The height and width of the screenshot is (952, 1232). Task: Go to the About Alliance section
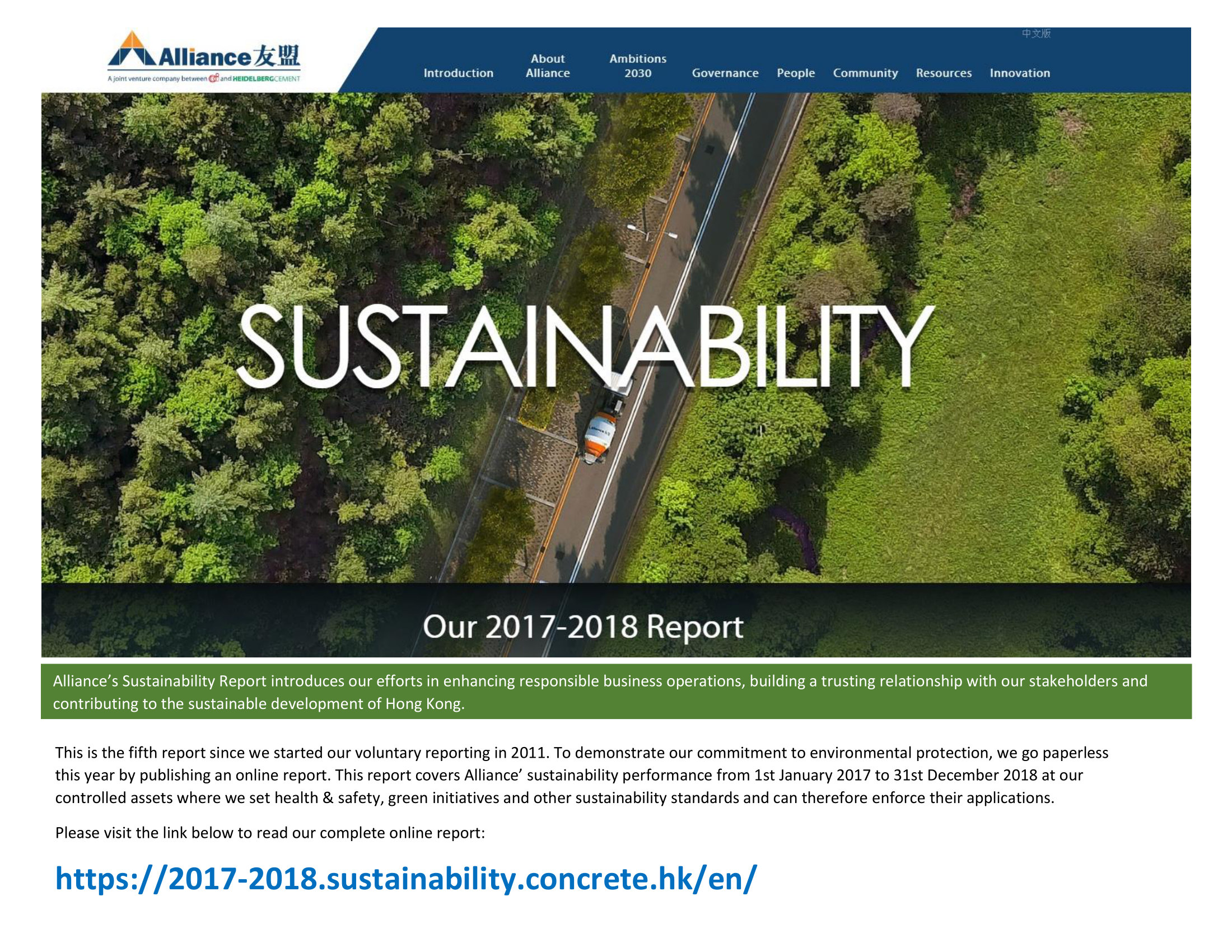tap(547, 66)
